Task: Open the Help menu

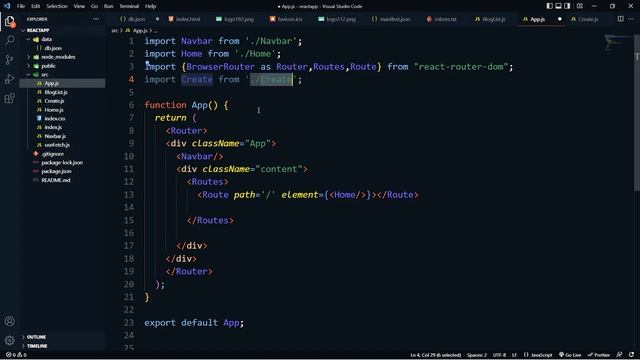Action: [151, 6]
